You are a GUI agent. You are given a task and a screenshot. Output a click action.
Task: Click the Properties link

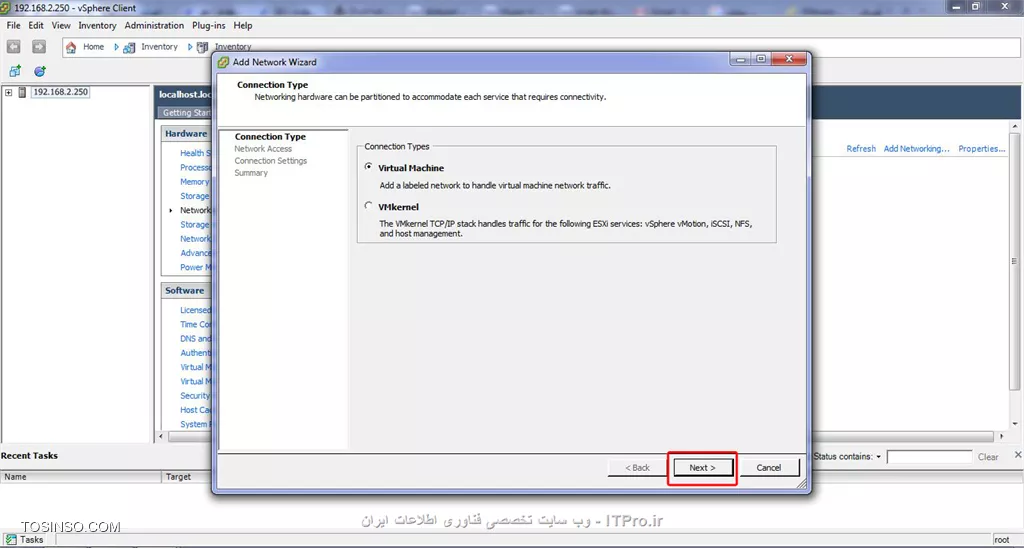[982, 149]
